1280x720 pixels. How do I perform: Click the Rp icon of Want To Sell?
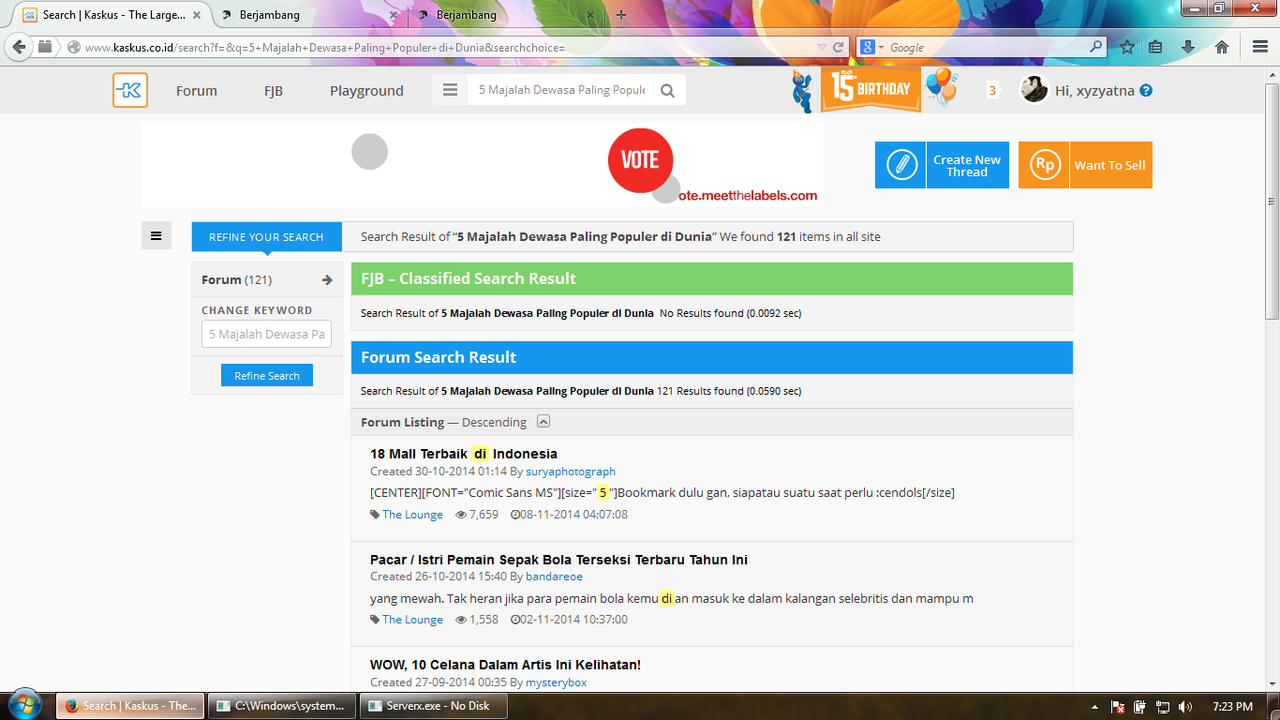coord(1044,165)
